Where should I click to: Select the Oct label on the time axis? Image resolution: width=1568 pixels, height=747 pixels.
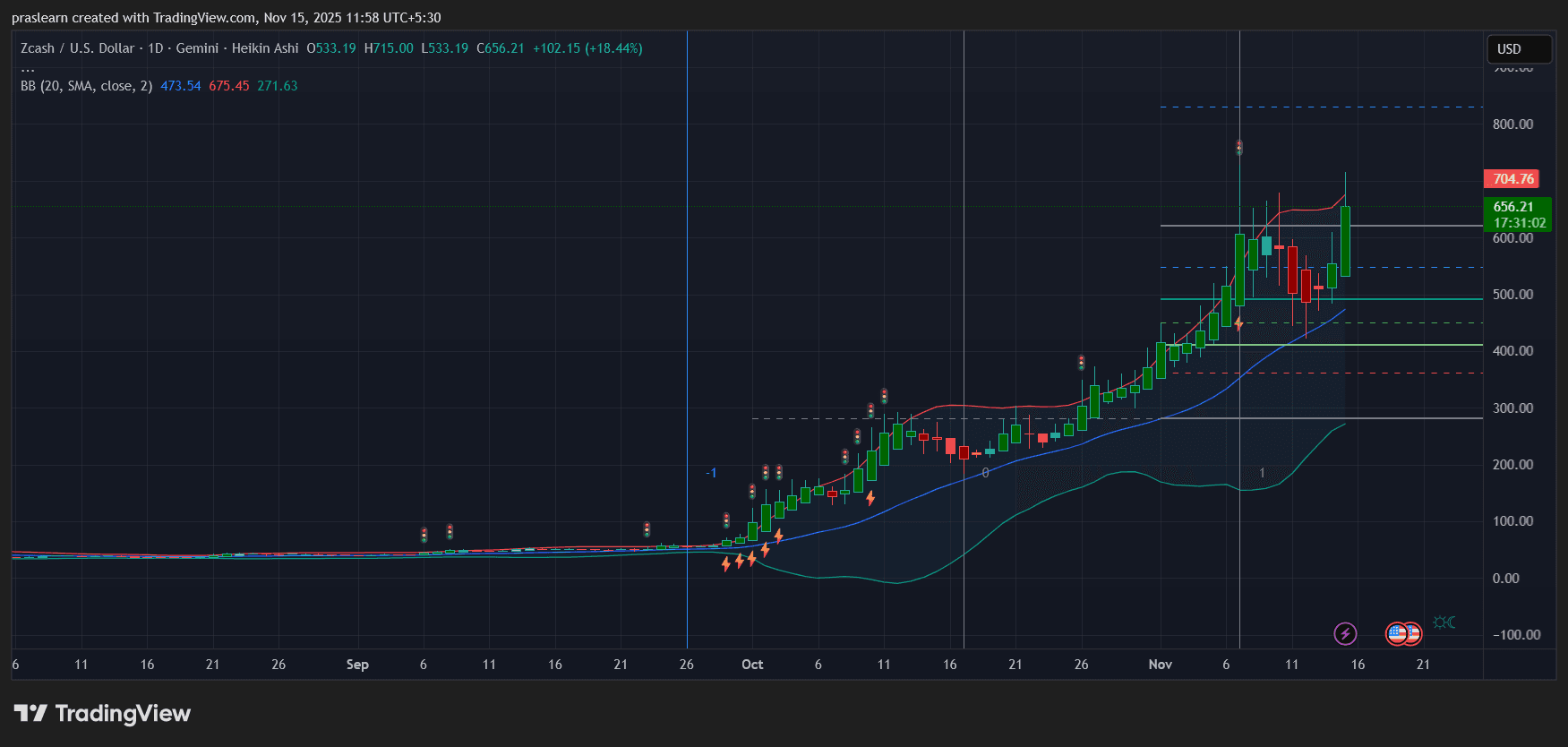[x=752, y=665]
